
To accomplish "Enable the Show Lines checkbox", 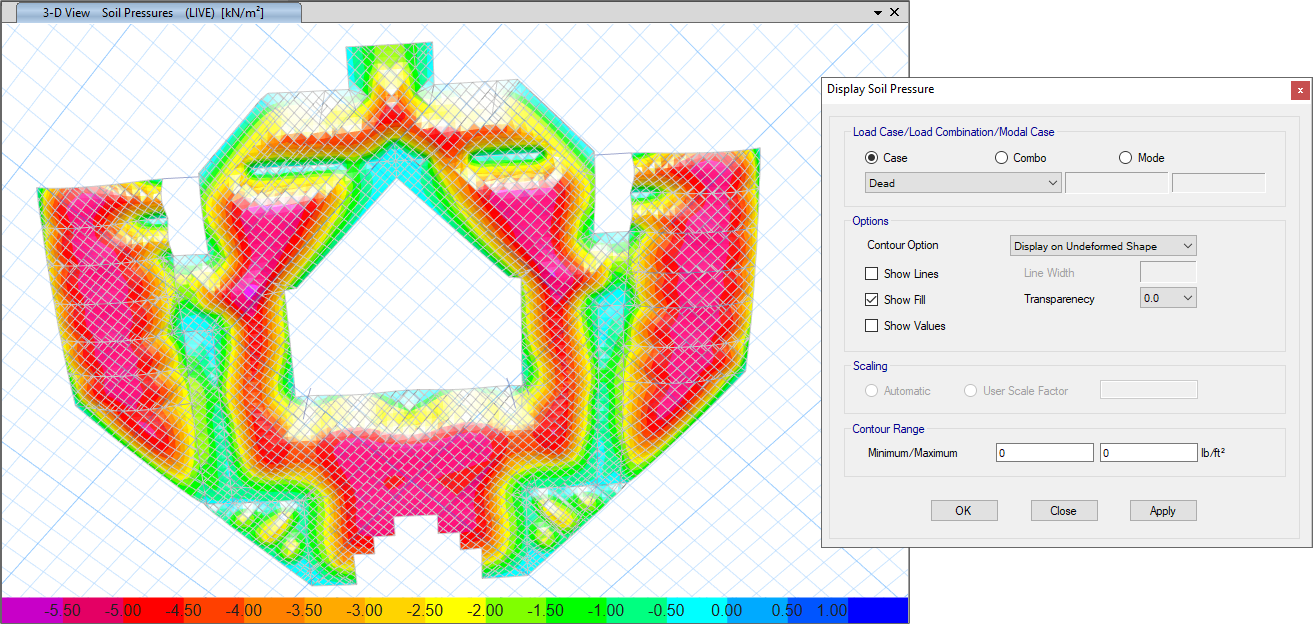I will coord(871,274).
